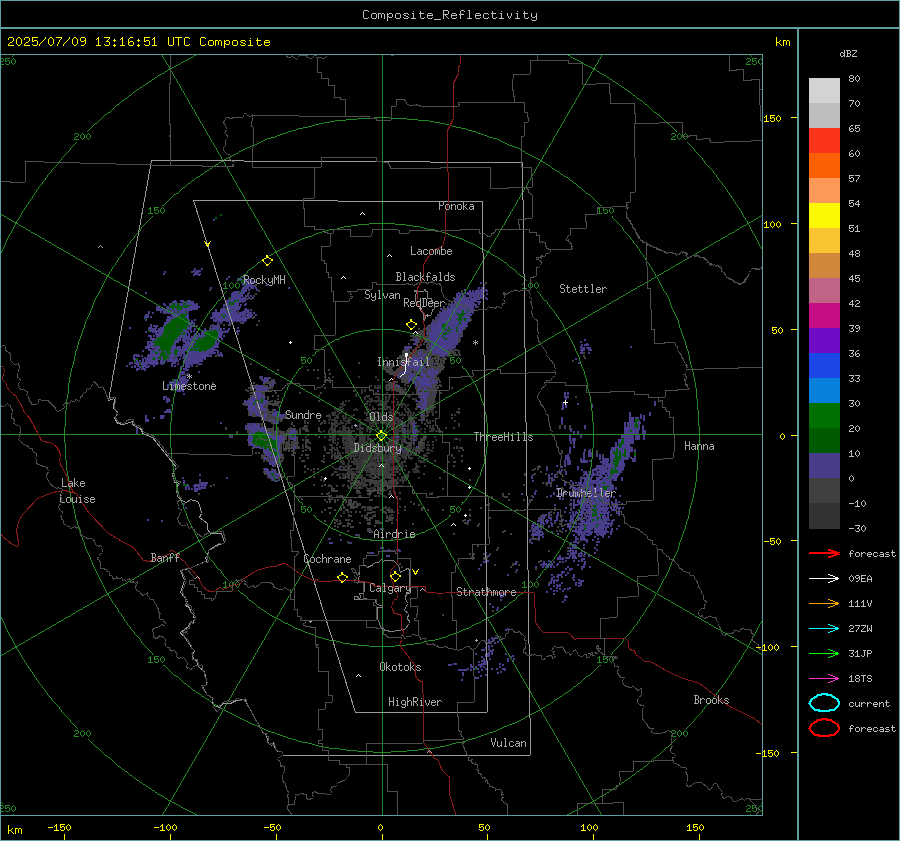Select the orange 57-60 dBZ color block
This screenshot has height=841, width=900.
point(824,166)
